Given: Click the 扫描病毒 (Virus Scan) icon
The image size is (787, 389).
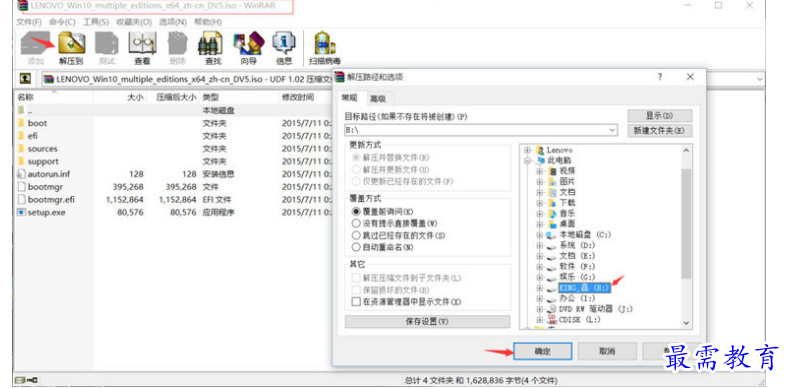Looking at the screenshot, I should 324,44.
